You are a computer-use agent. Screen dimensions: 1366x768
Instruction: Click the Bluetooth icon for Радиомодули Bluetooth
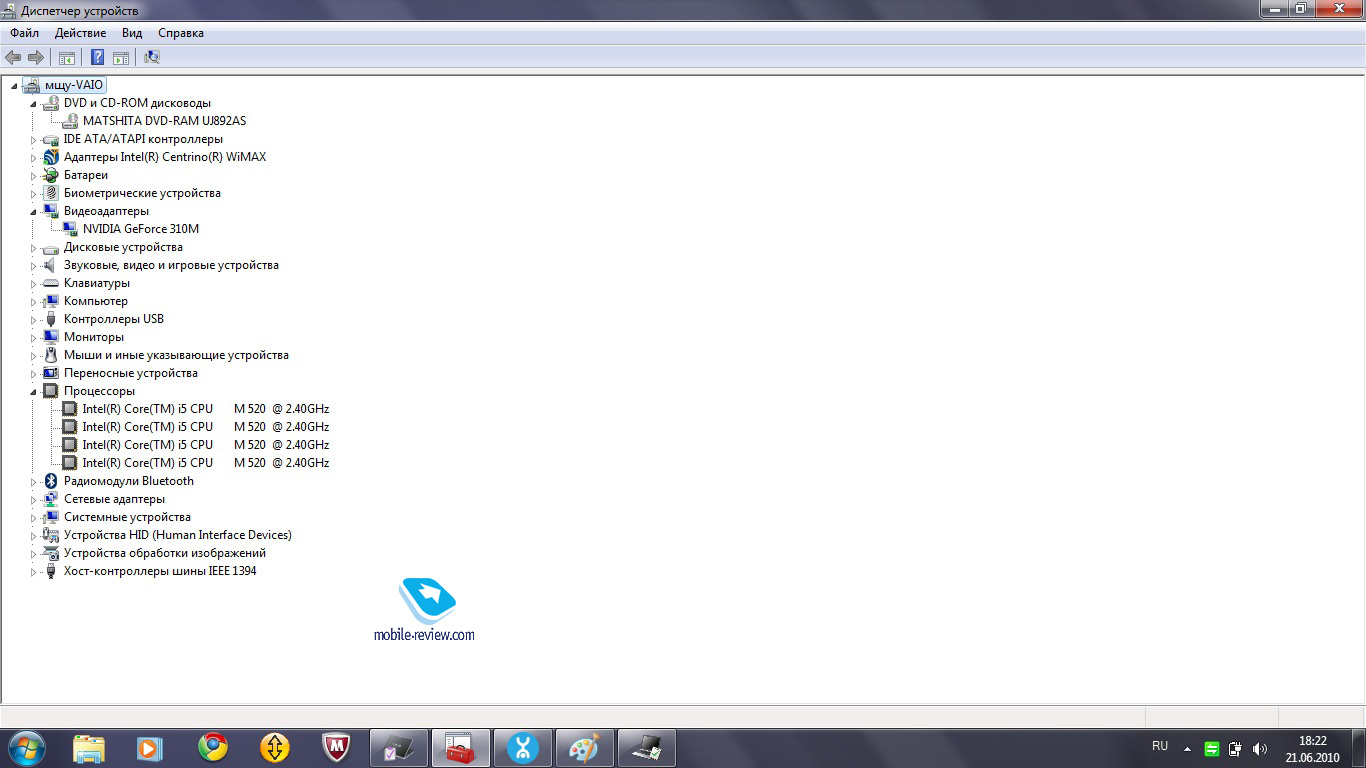tap(51, 481)
